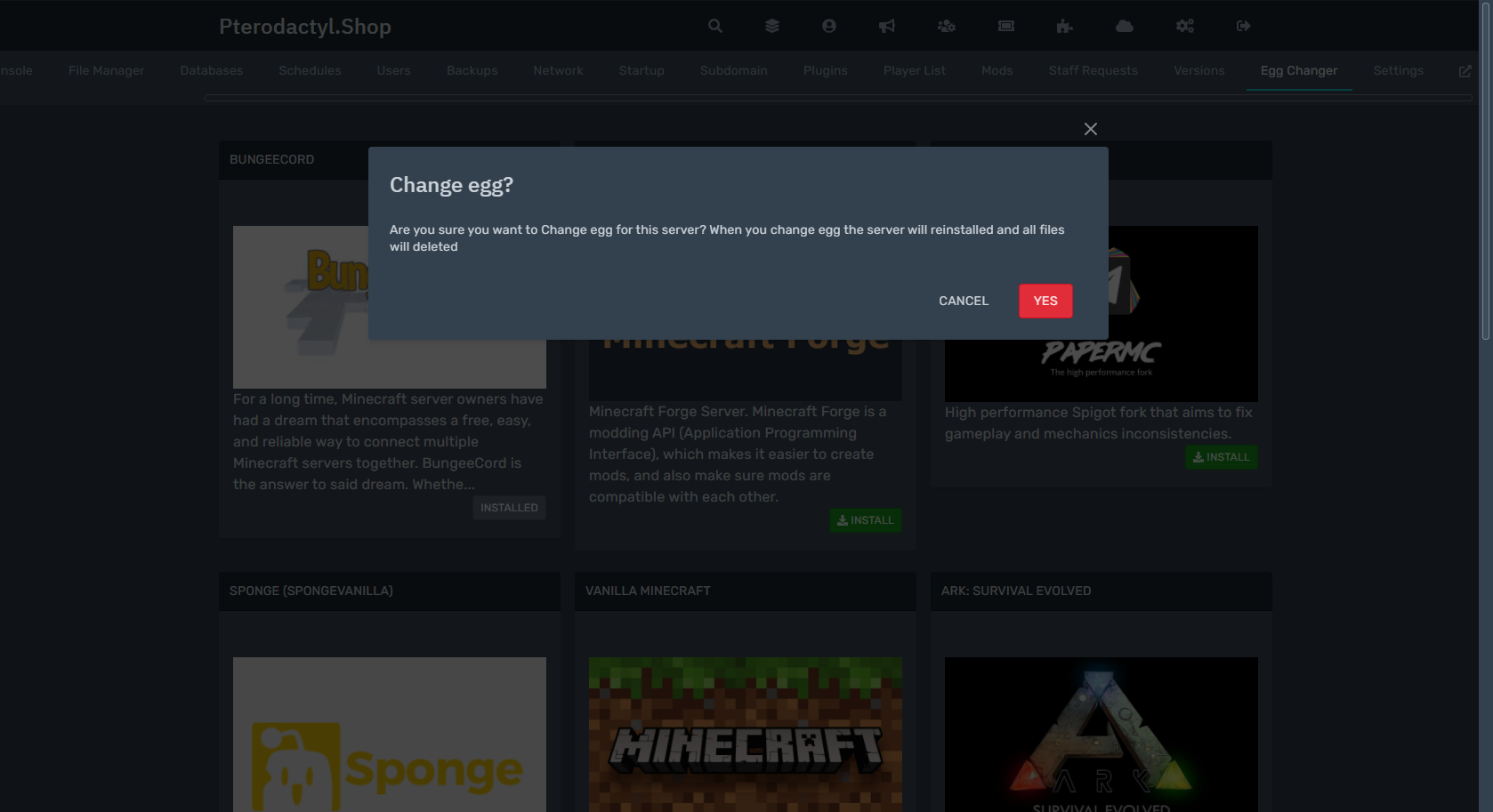
Task: Switch to the File Manager tab
Action: click(106, 70)
